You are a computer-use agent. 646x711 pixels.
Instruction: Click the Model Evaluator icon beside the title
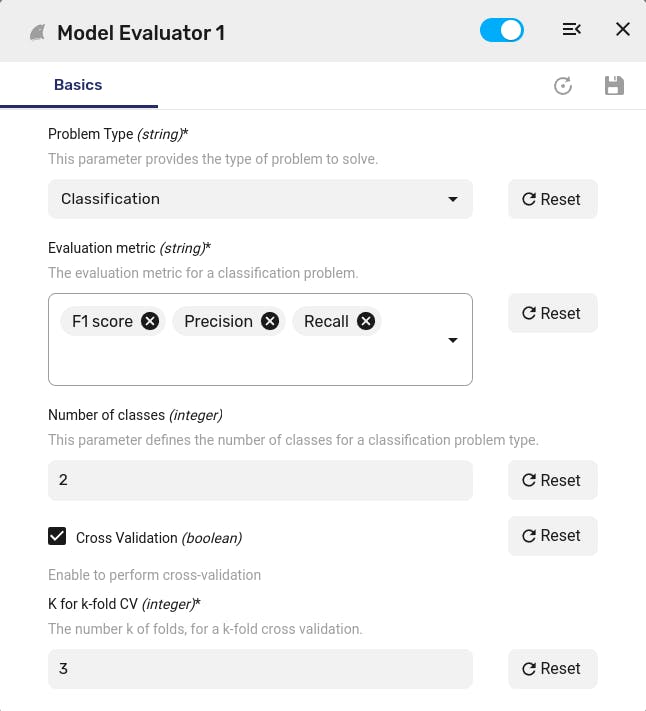pos(38,33)
